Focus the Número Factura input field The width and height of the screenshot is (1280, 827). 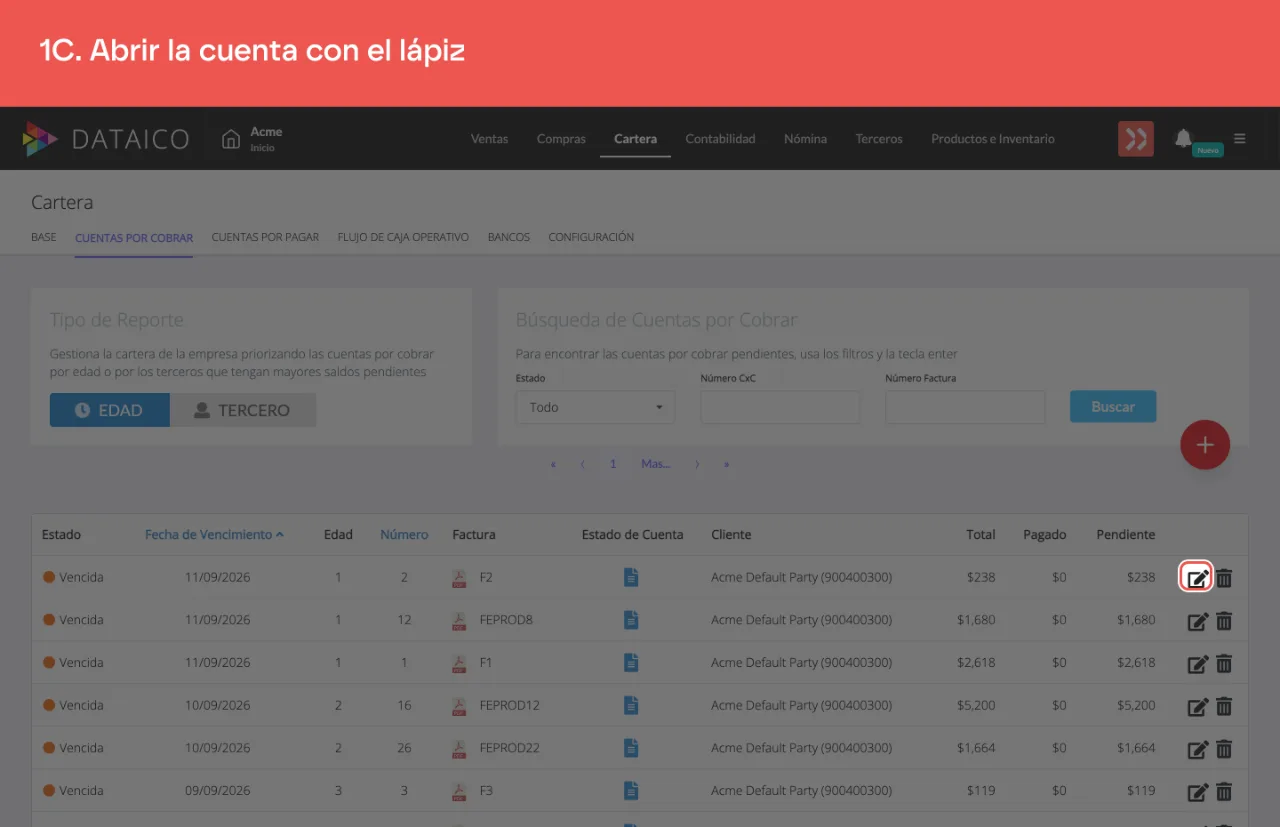click(x=965, y=407)
